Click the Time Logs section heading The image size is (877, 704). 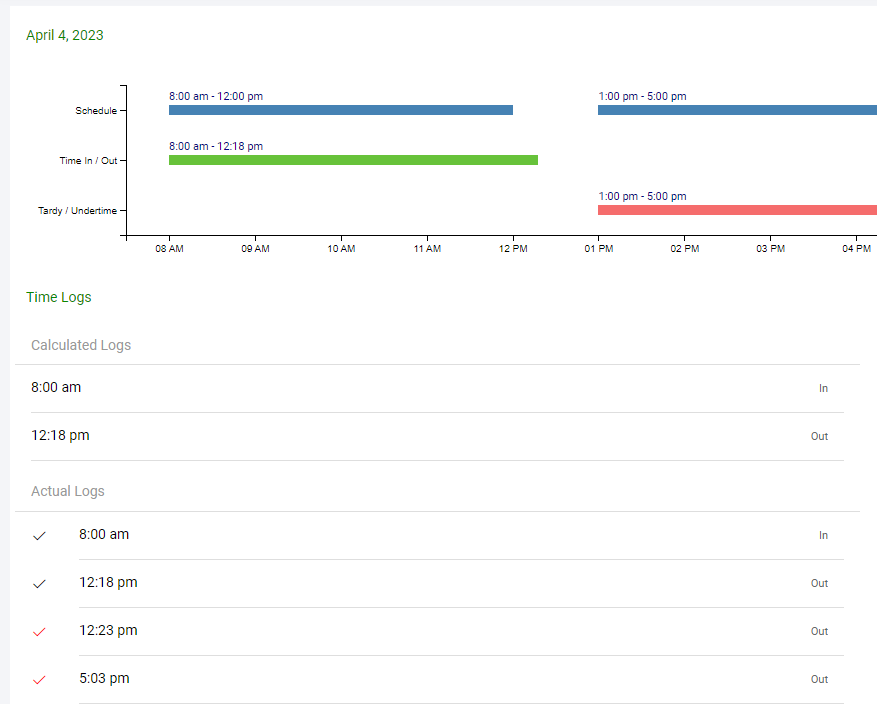pyautogui.click(x=59, y=297)
